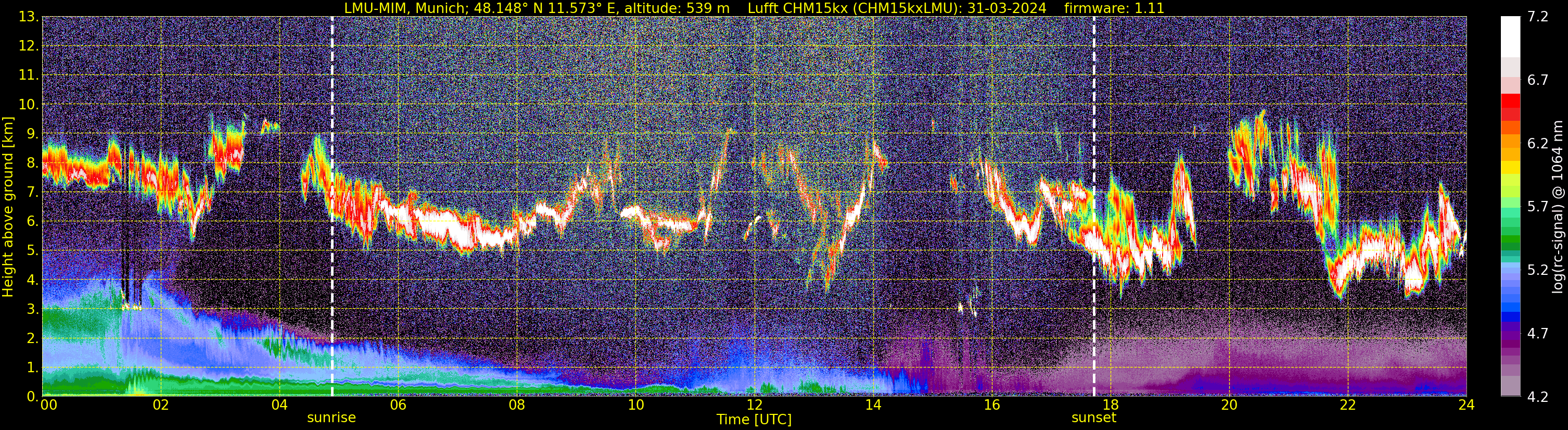Click height axis tick label 5
The image size is (1568, 430).
pyautogui.click(x=32, y=251)
